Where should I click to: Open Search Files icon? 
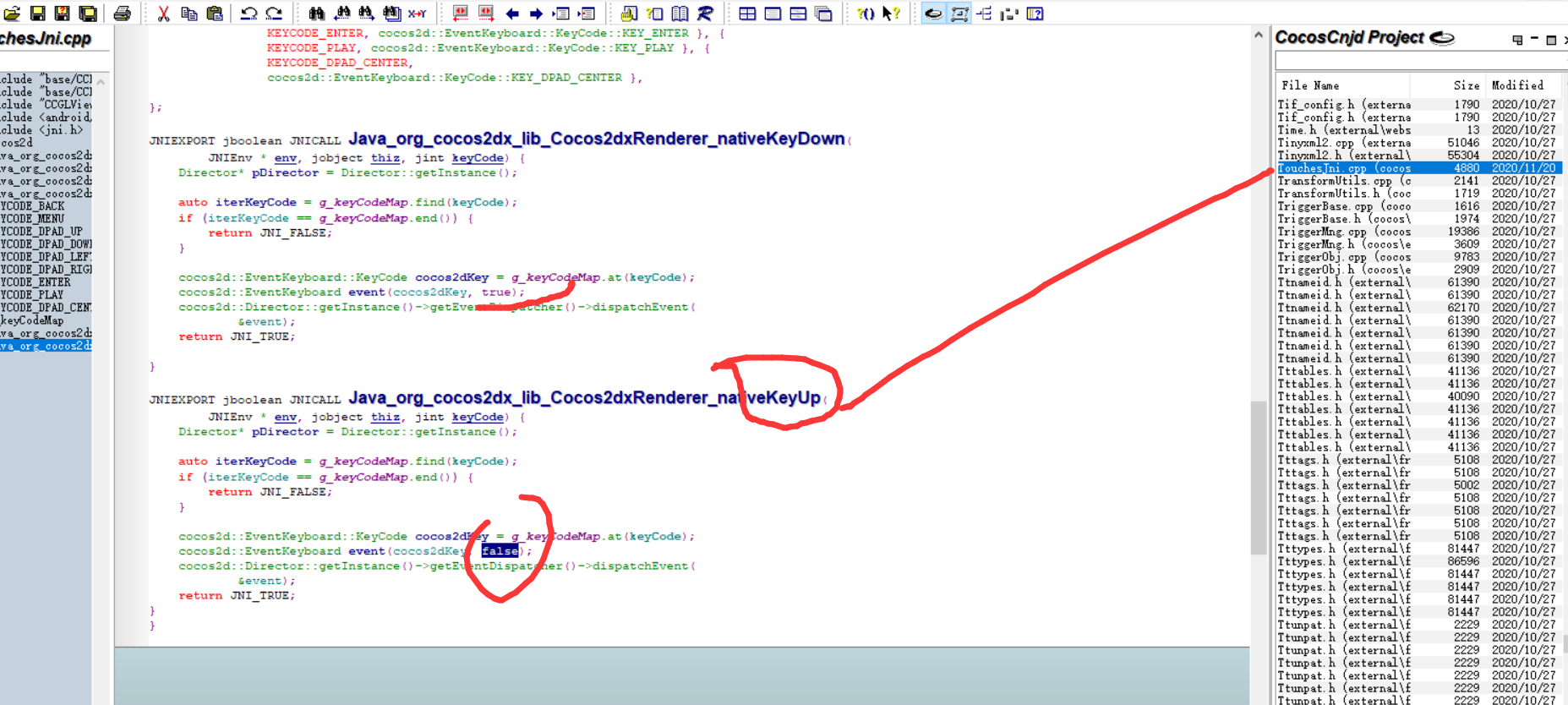coord(392,14)
